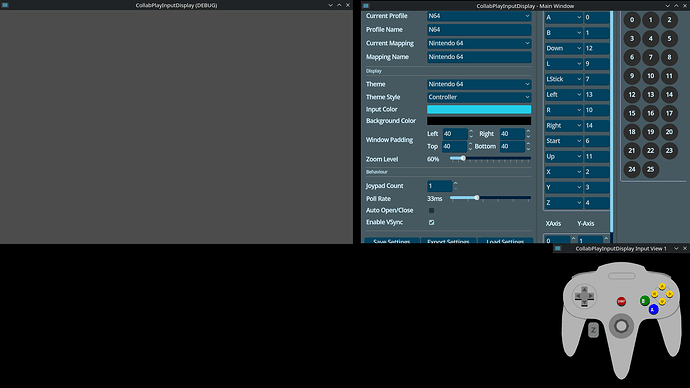The width and height of the screenshot is (690, 388).
Task: Click the D-pad on the N64 controller
Action: (584, 296)
